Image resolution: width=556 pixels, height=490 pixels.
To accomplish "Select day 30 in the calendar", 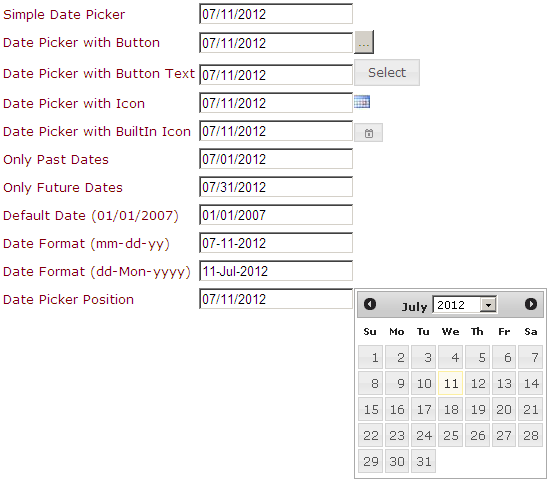I will pyautogui.click(x=397, y=461).
